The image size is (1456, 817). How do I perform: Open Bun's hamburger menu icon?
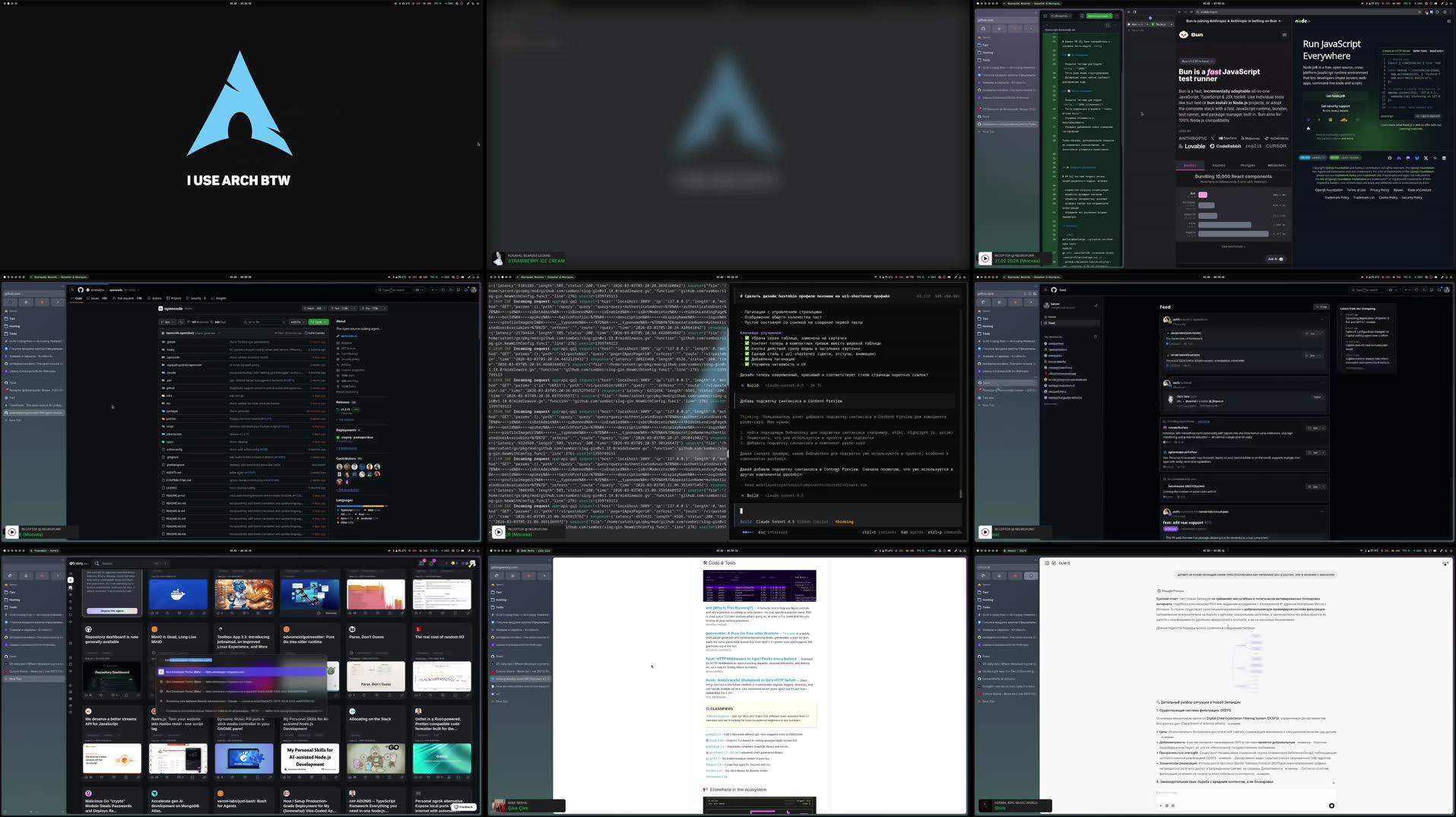[1284, 35]
